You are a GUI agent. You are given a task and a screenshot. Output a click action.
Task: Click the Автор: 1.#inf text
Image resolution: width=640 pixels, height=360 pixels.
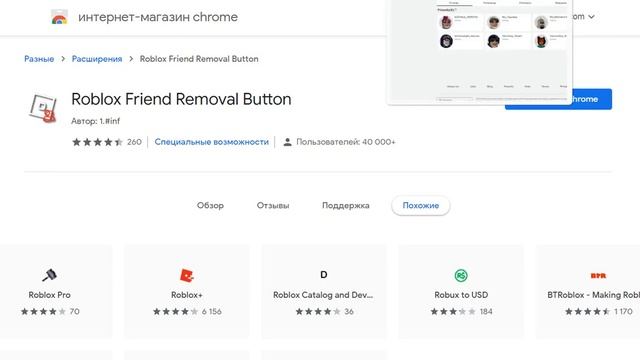[96, 121]
